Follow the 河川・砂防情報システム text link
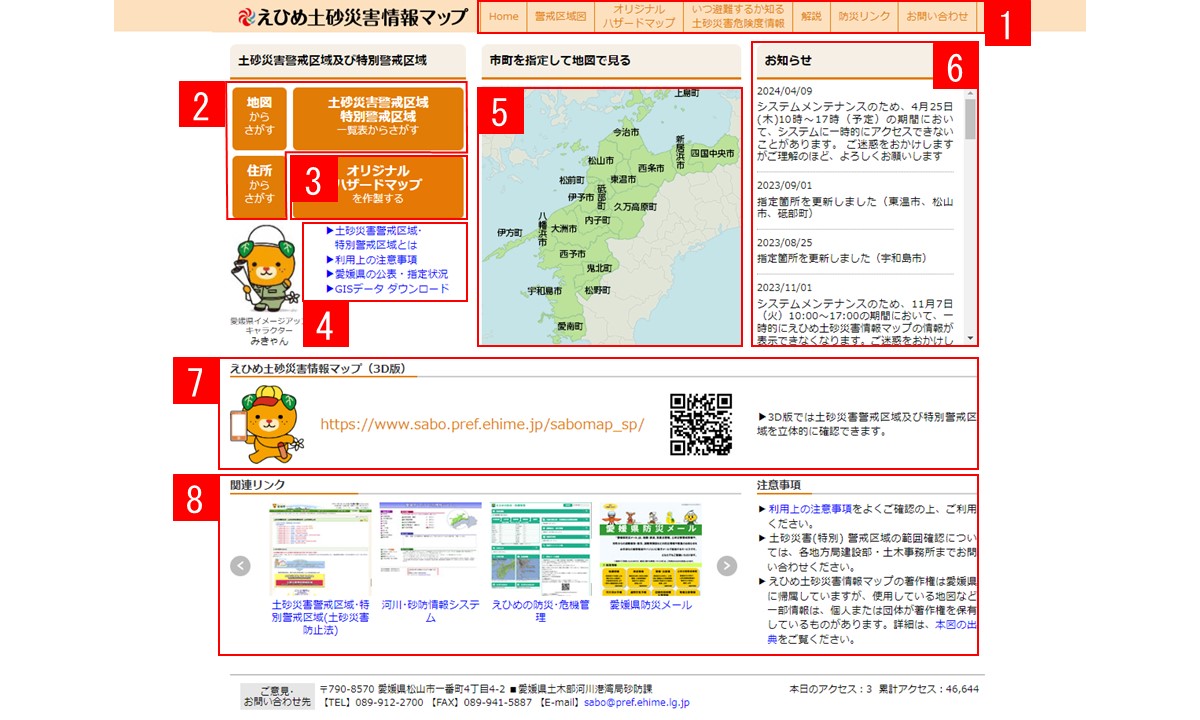Image resolution: width=1200 pixels, height=720 pixels. (430, 611)
